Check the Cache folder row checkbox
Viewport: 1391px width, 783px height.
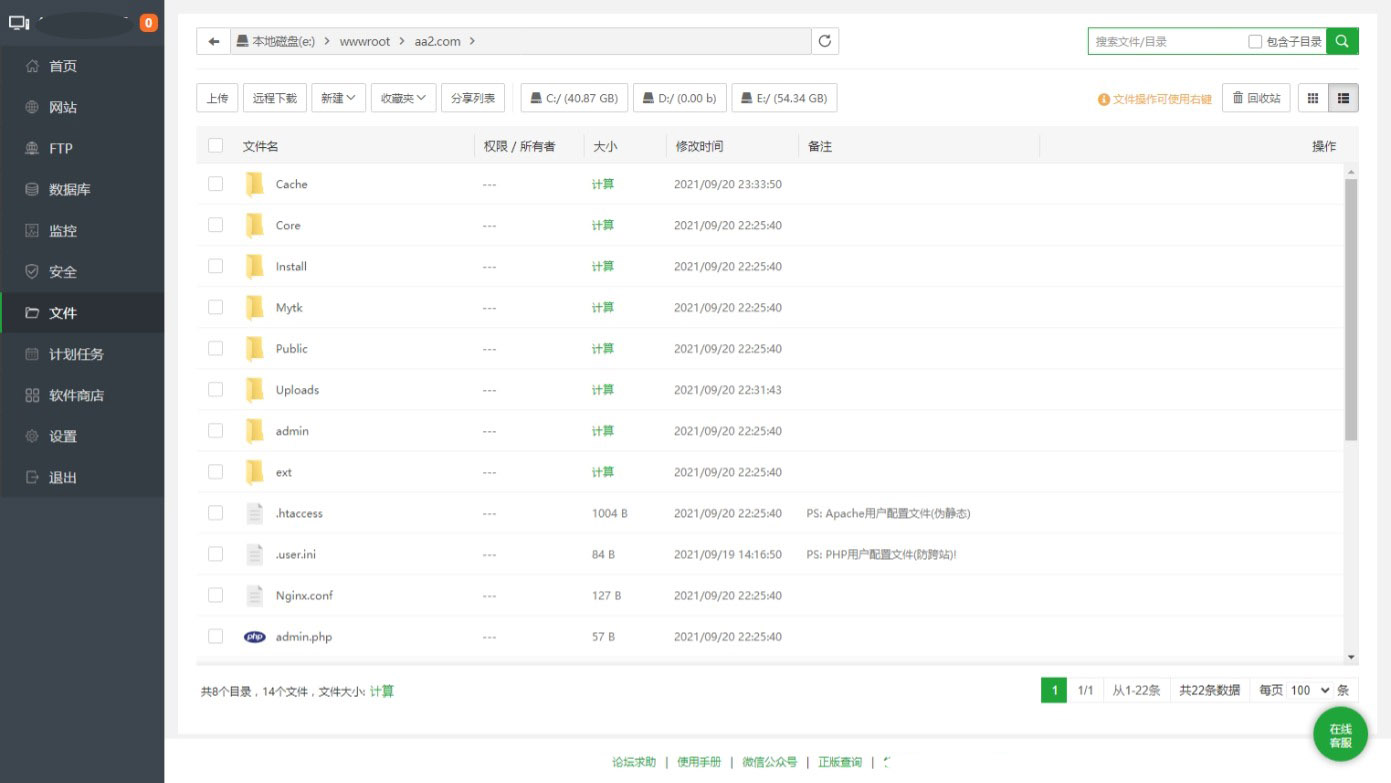pyautogui.click(x=215, y=184)
